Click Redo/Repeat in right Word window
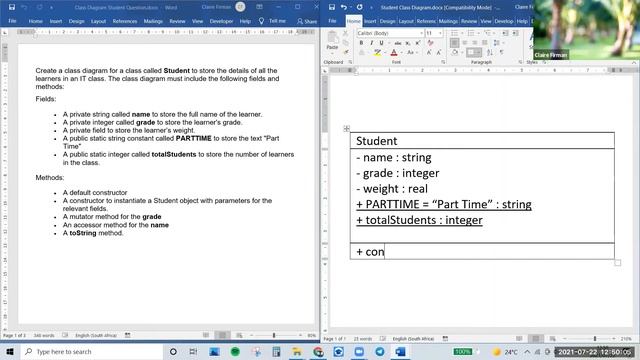Screen dimensions: 640x360 click(359, 7)
